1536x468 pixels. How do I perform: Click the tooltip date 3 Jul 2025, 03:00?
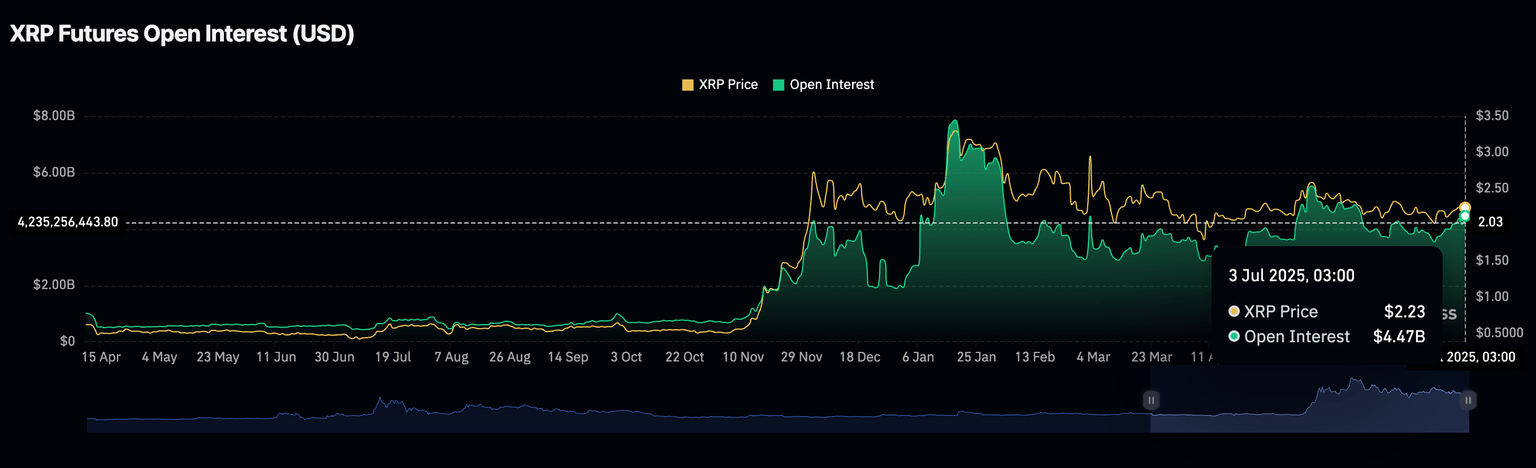(1292, 274)
